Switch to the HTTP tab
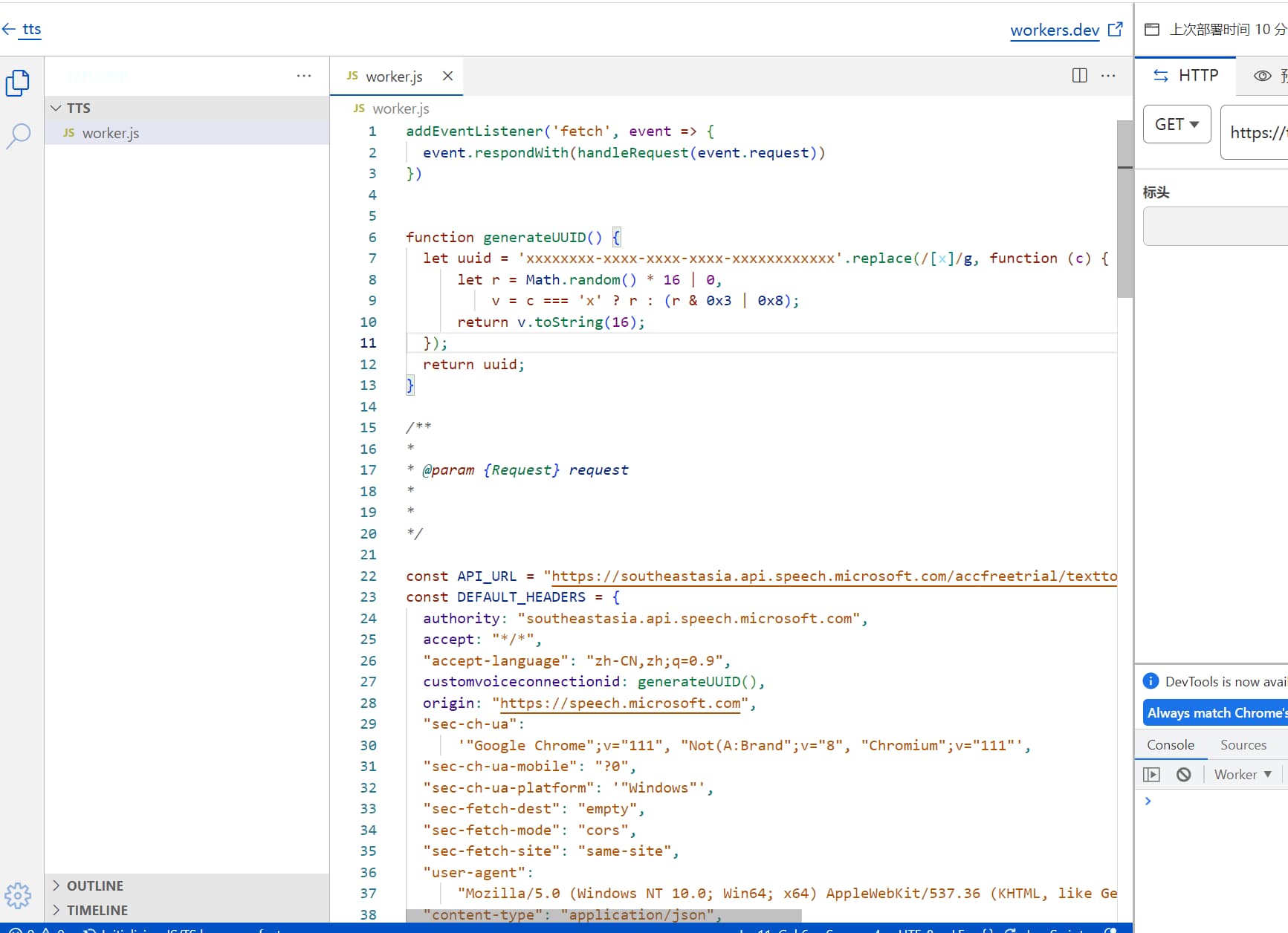The height and width of the screenshot is (933, 1288). [1185, 76]
